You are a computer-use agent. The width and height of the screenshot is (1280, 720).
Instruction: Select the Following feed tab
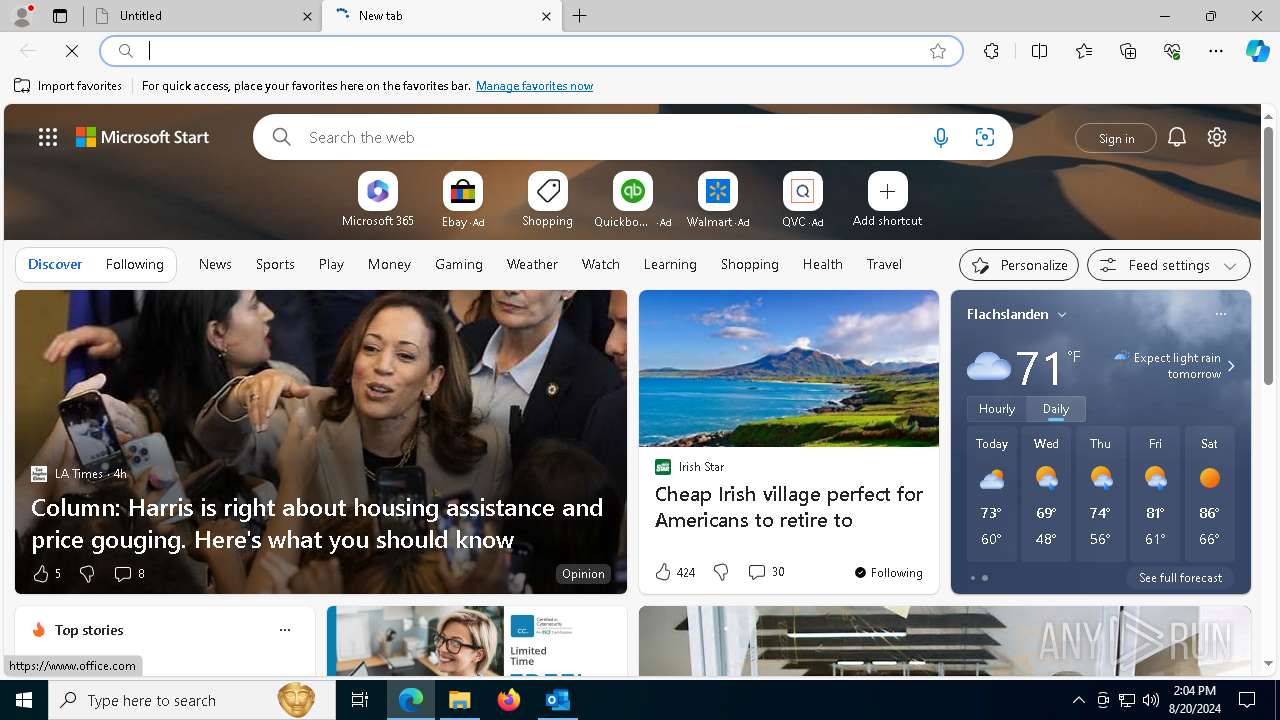pyautogui.click(x=134, y=265)
